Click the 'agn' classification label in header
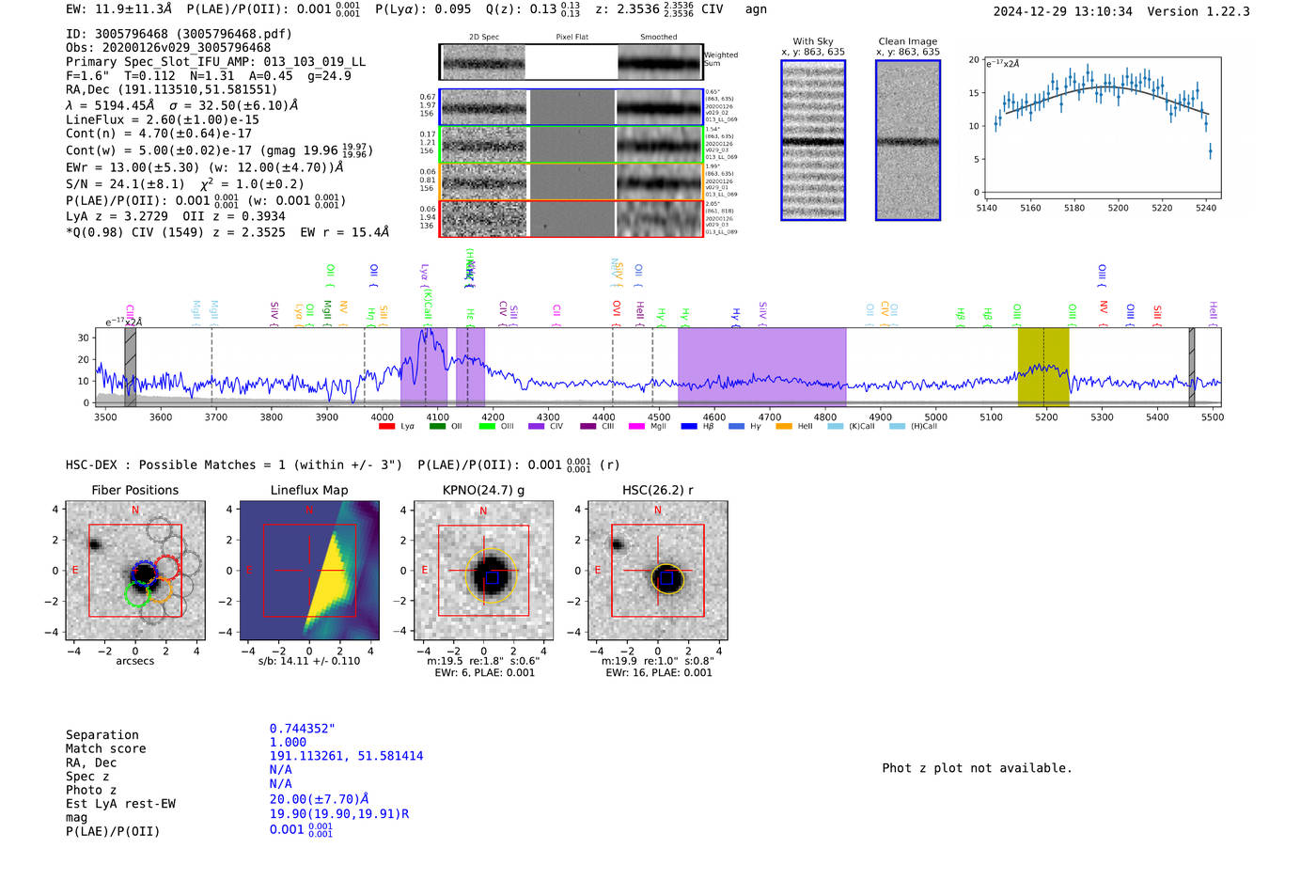 [756, 9]
